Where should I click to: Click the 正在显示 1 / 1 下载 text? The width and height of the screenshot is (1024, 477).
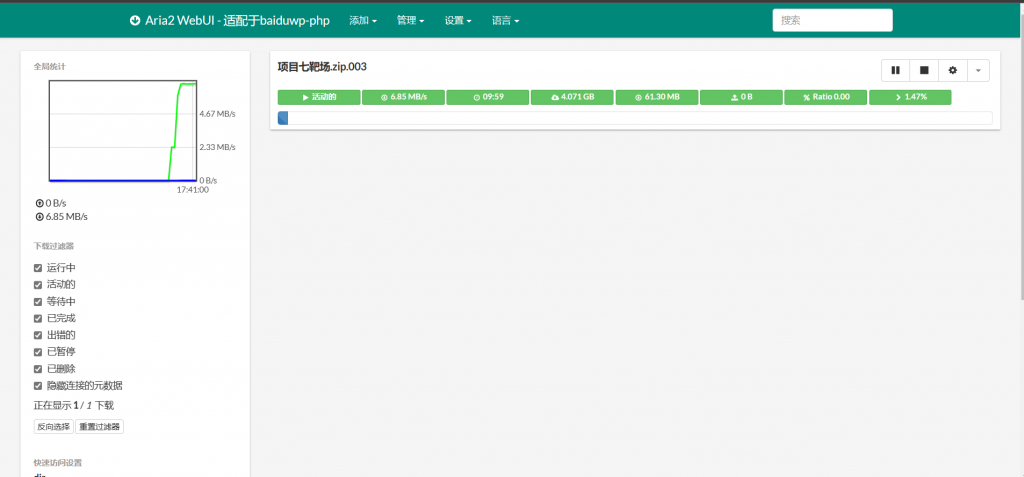pyautogui.click(x=74, y=406)
